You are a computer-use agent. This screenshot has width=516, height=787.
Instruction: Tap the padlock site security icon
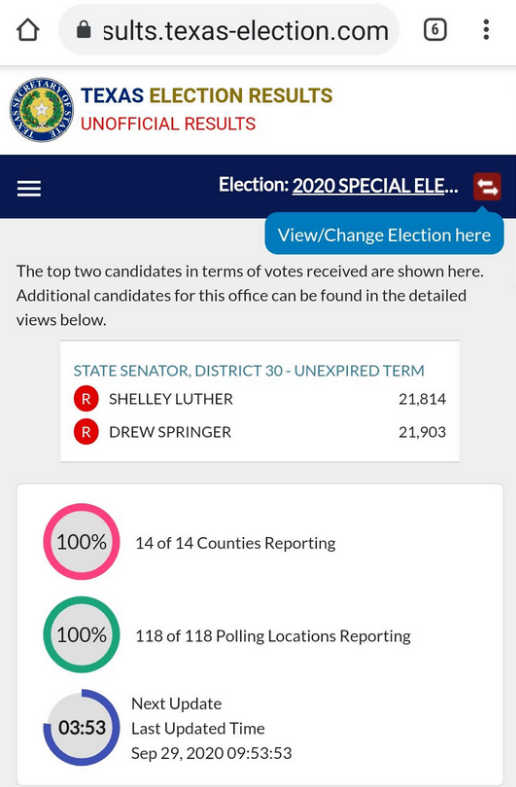(83, 30)
